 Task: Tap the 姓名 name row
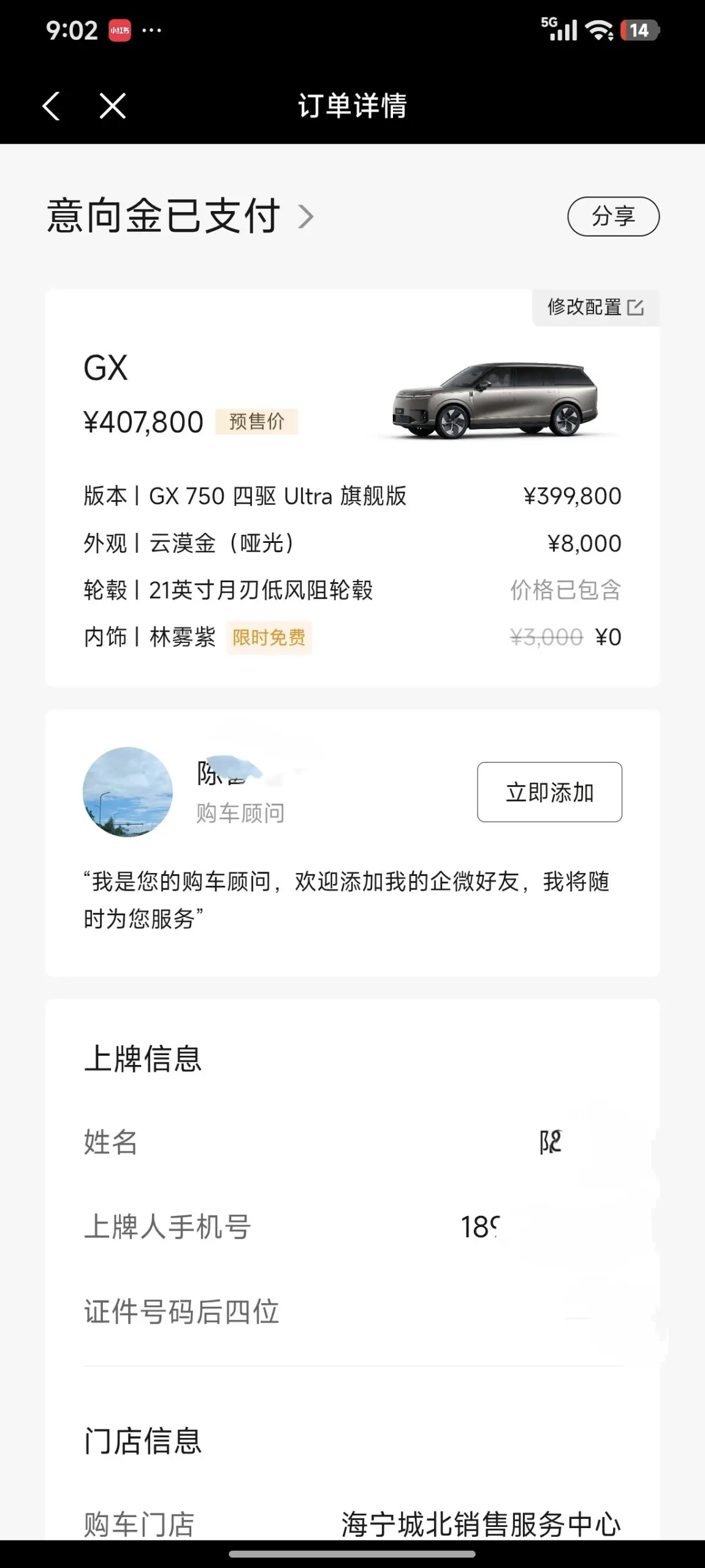pos(352,1142)
